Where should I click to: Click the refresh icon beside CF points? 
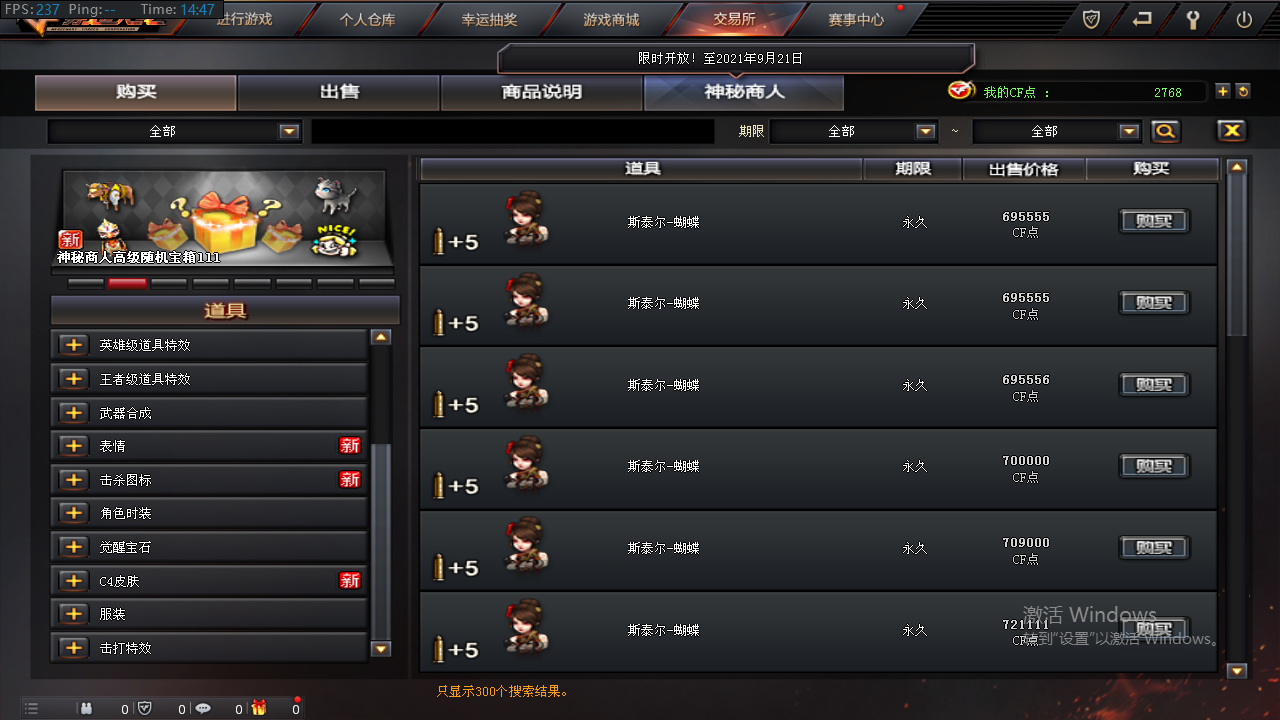[x=1243, y=91]
